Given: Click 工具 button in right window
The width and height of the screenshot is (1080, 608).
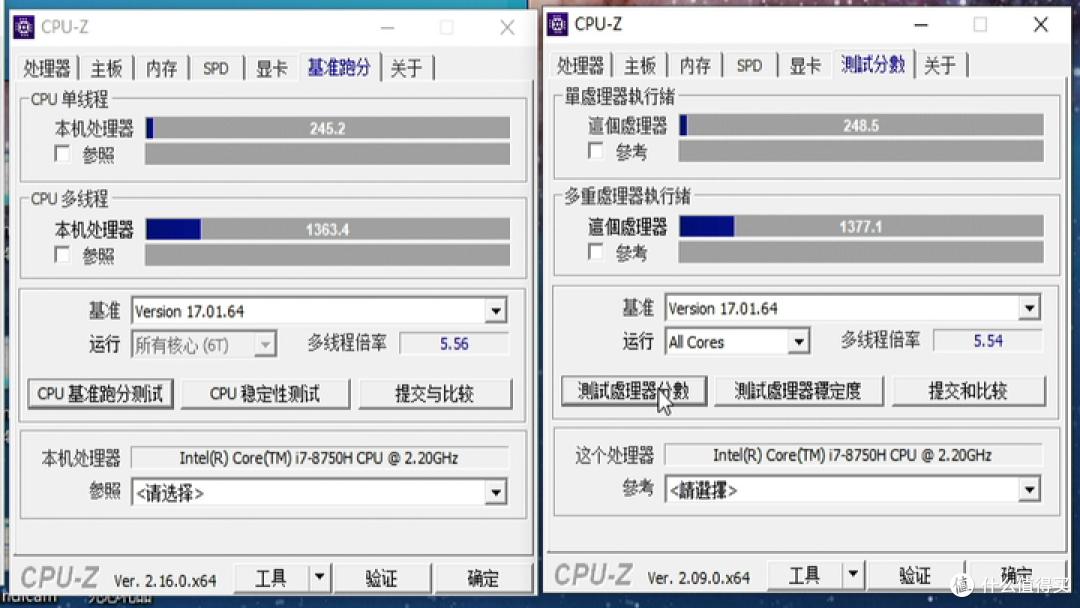Looking at the screenshot, I should (804, 574).
